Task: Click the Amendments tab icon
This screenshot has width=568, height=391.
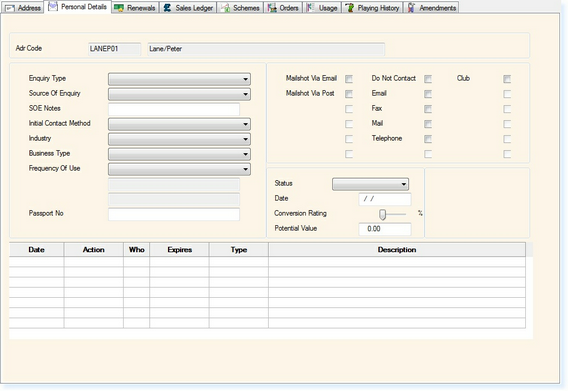Action: click(411, 8)
